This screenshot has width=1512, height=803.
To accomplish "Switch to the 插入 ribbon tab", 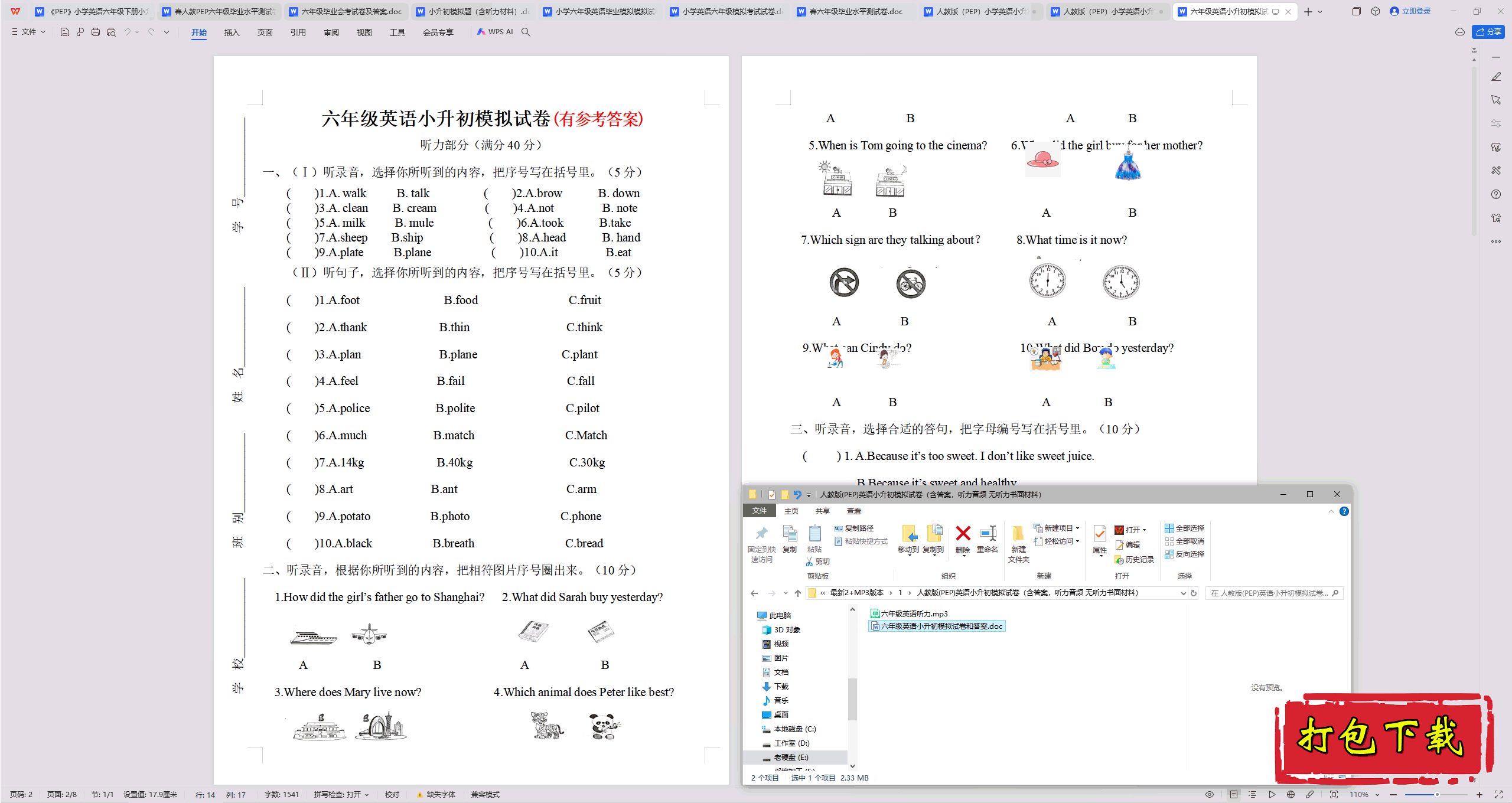I will 232,32.
